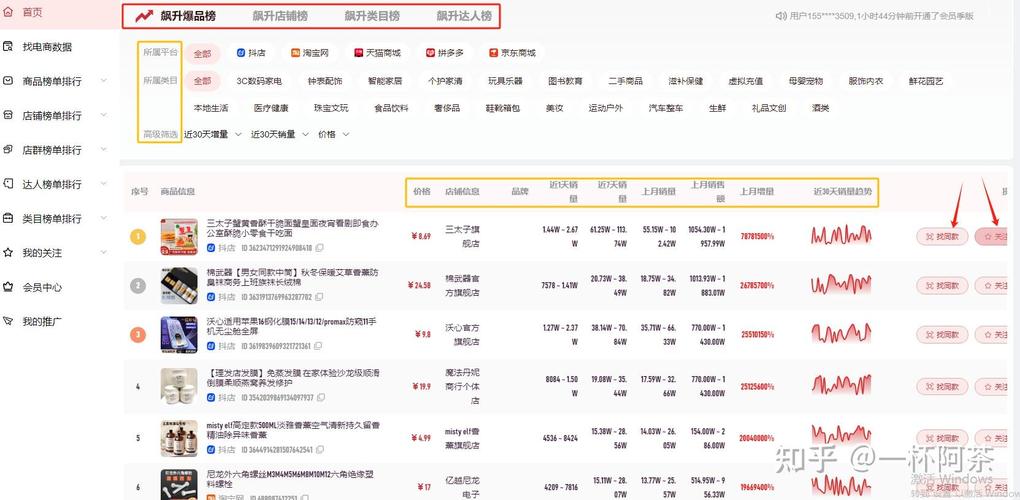Open 三太子蟹黄香酥 product title link
The height and width of the screenshot is (500, 1020).
click(x=292, y=228)
